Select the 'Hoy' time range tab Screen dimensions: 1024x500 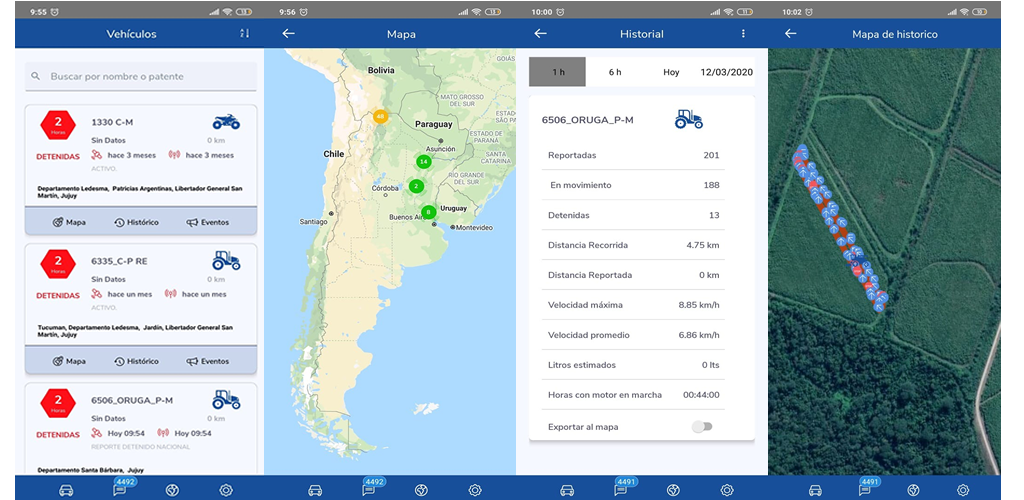coord(671,72)
